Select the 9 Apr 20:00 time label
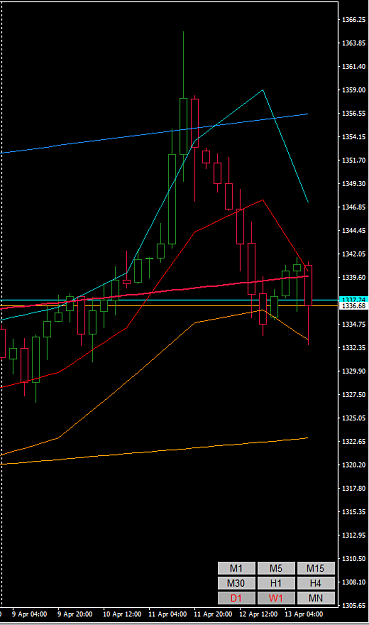 pos(75,614)
